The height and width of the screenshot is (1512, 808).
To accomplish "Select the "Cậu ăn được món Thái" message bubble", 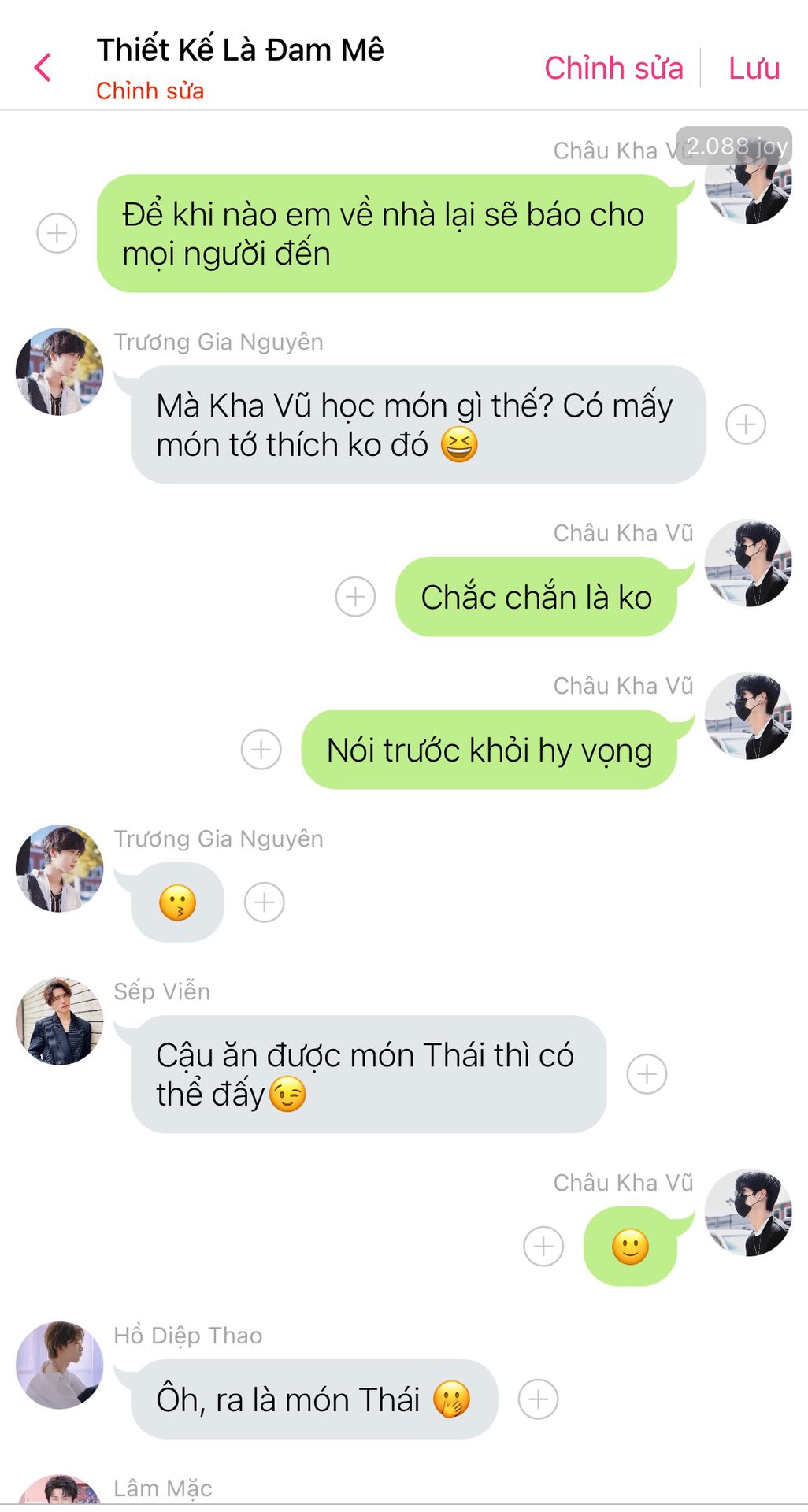I will point(369,1074).
